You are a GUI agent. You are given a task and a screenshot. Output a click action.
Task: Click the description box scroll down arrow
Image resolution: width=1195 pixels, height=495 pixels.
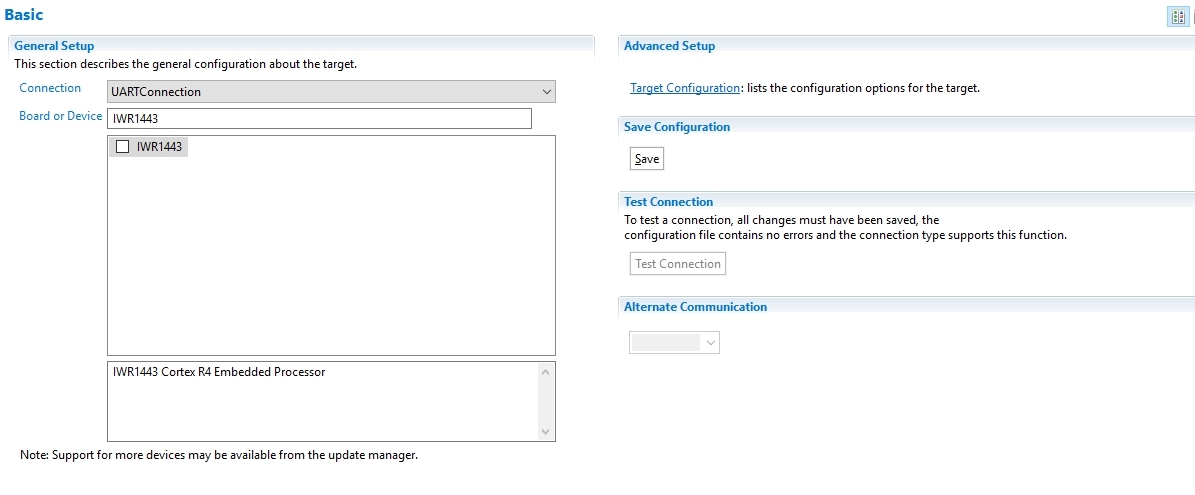point(545,431)
